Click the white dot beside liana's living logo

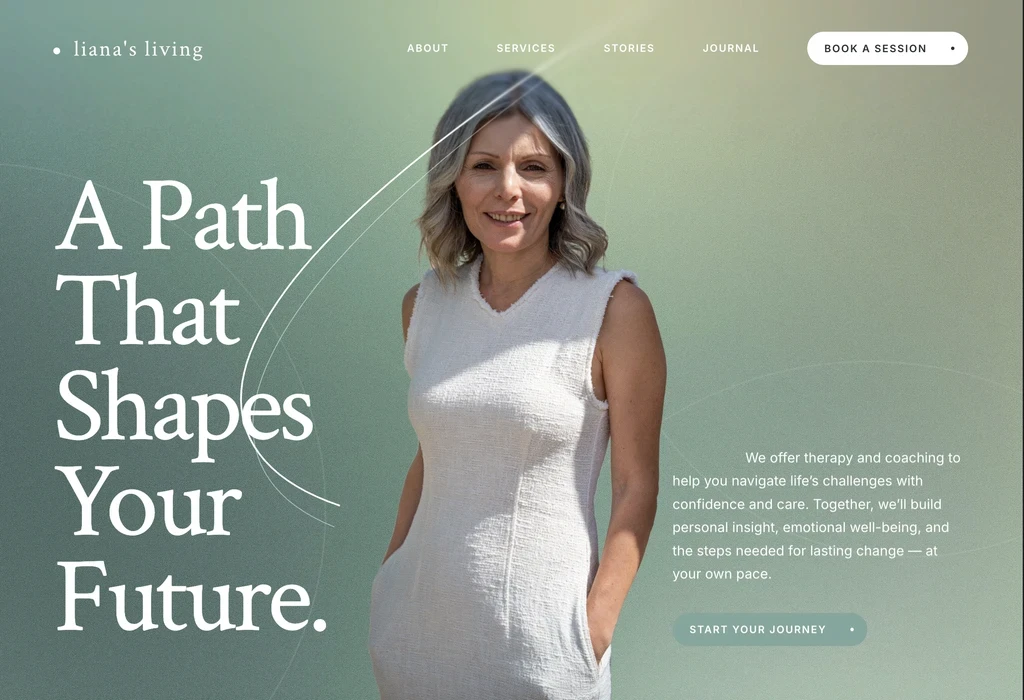[x=57, y=50]
